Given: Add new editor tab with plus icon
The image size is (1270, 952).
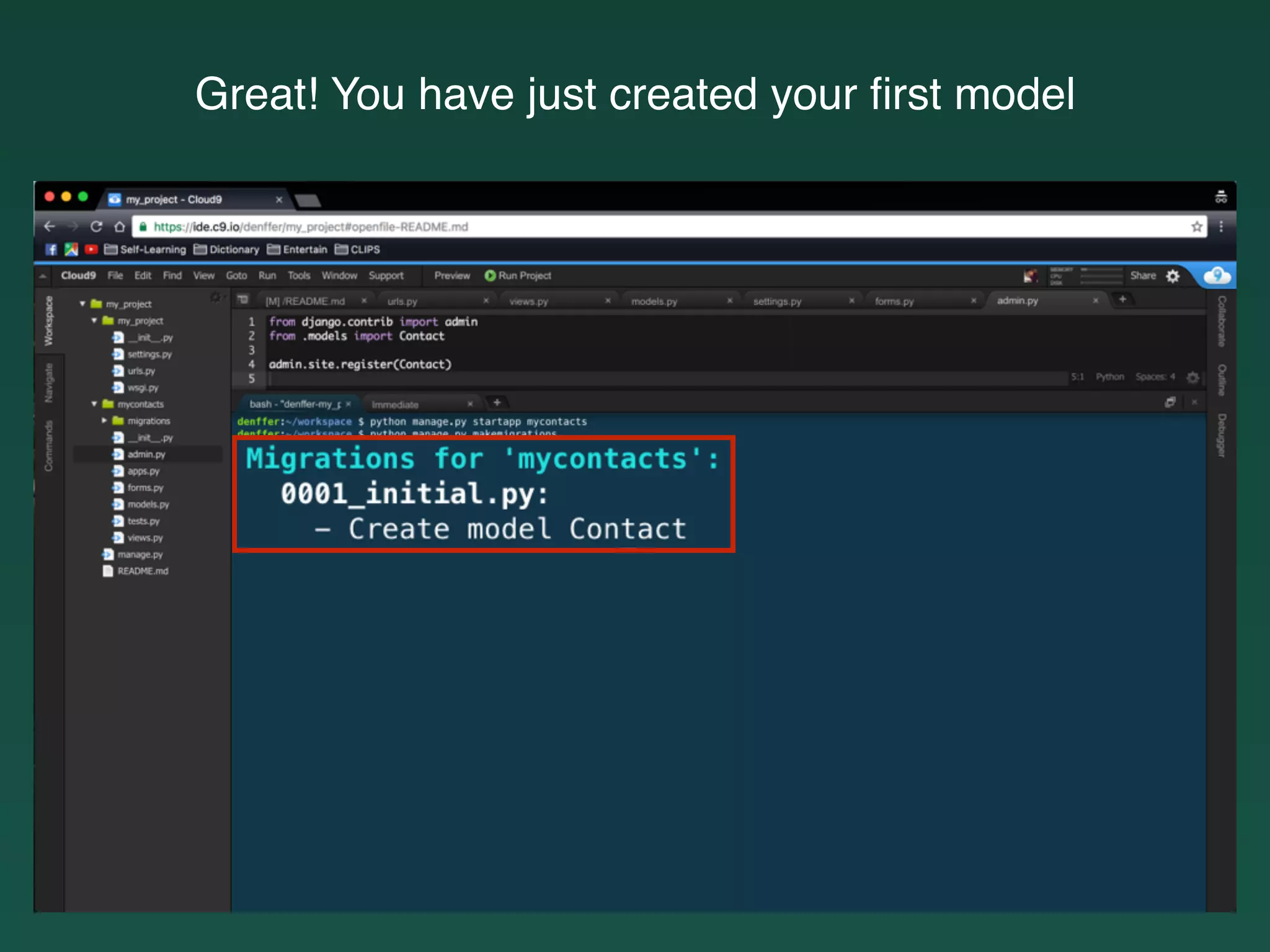Looking at the screenshot, I should point(1122,300).
